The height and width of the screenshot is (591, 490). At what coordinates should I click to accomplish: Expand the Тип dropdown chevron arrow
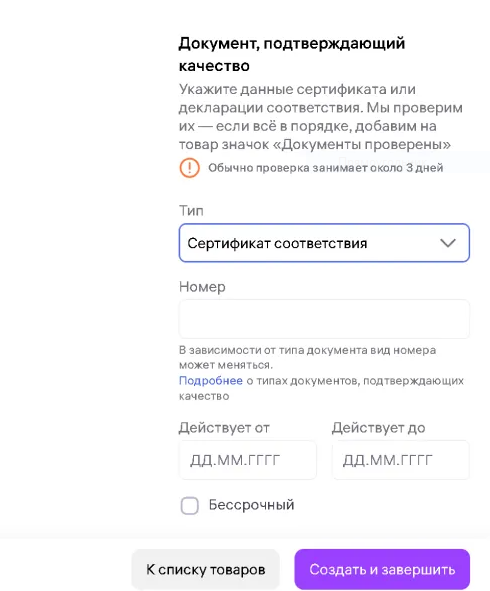point(448,243)
